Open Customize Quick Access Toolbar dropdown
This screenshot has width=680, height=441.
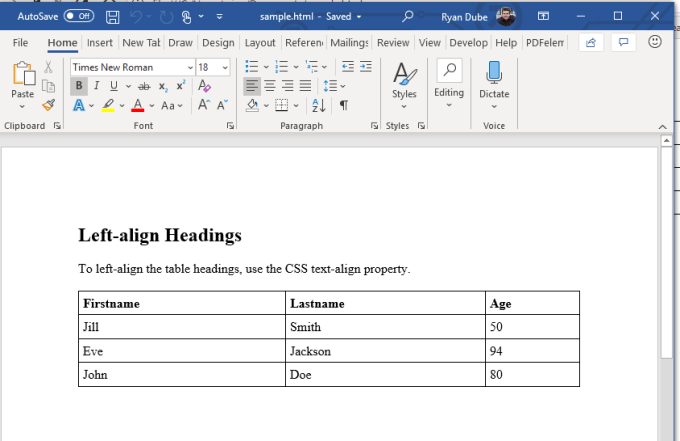tap(219, 17)
